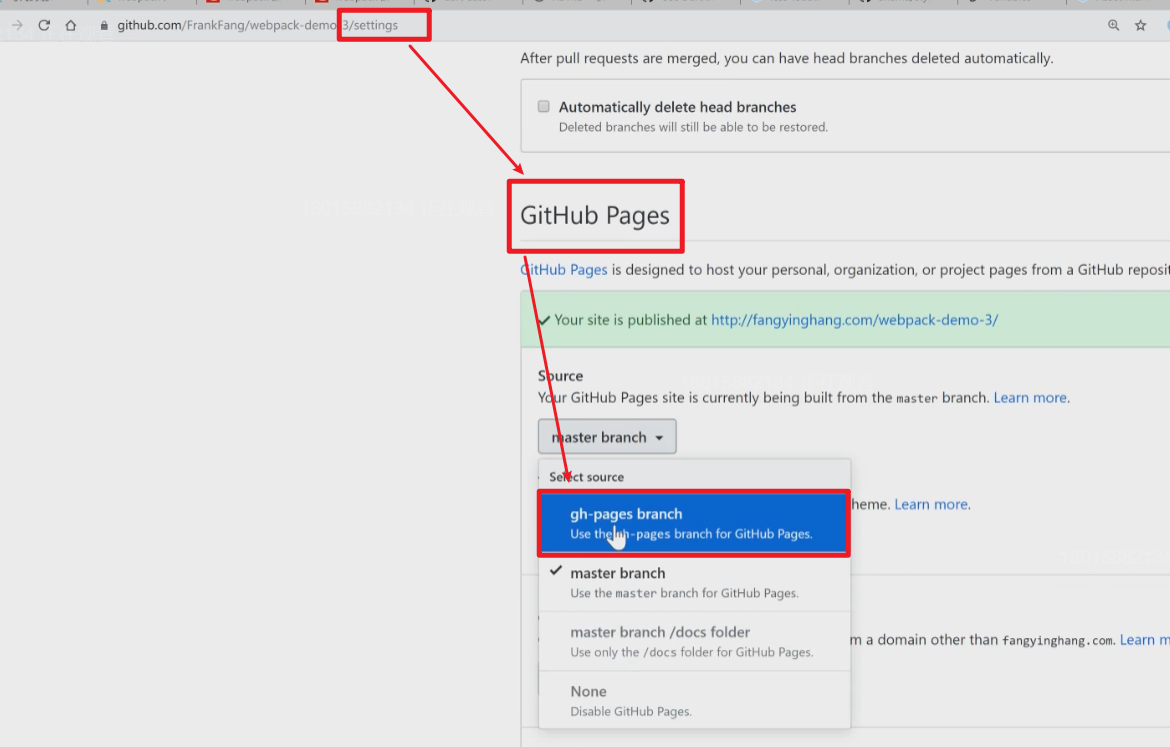Viewport: 1170px width, 747px height.
Task: Enable Automatically delete head branches checkbox
Action: pyautogui.click(x=544, y=106)
